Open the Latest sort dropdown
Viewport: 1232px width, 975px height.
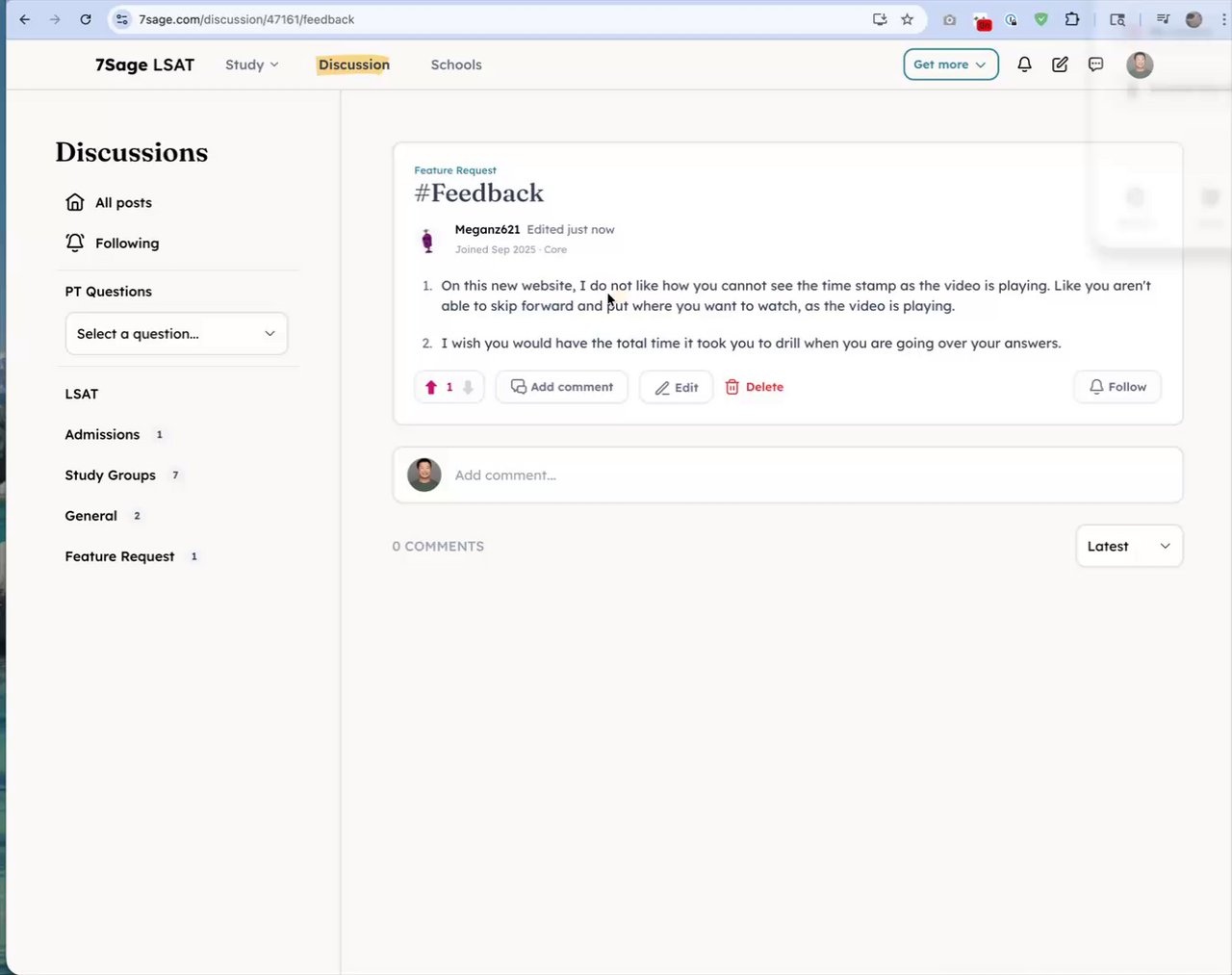(1129, 546)
